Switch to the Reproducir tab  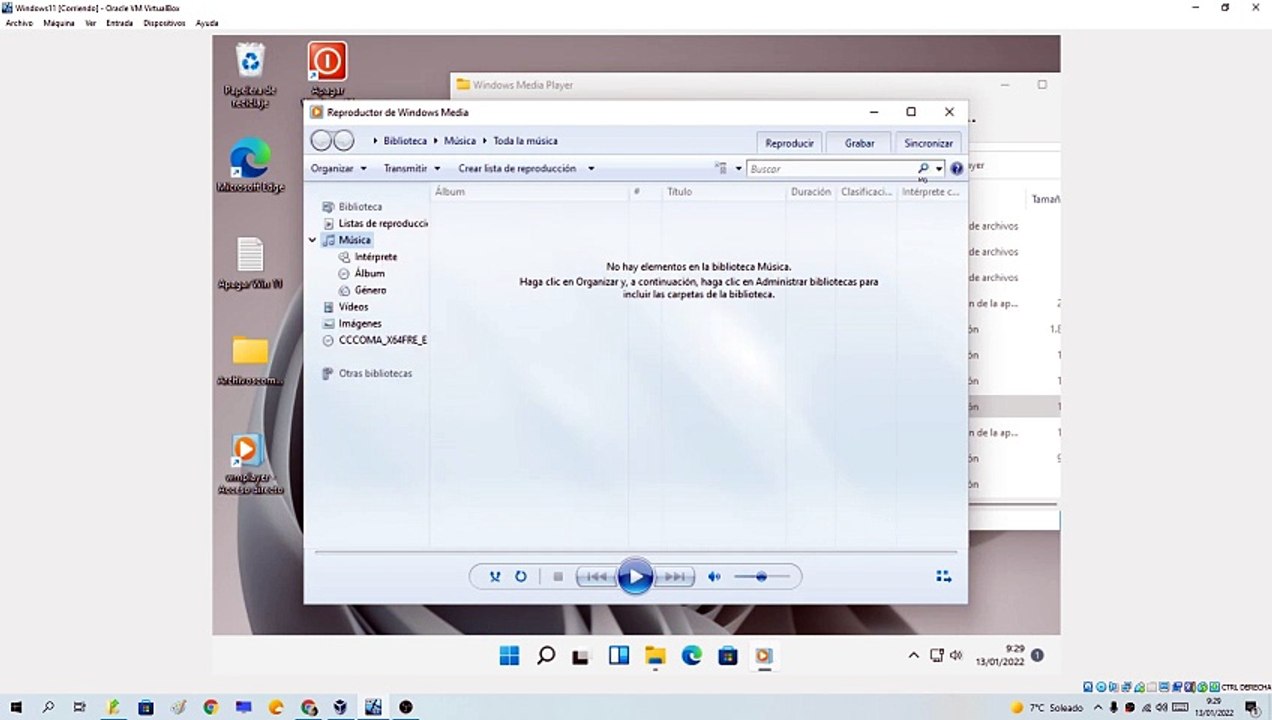pos(790,143)
